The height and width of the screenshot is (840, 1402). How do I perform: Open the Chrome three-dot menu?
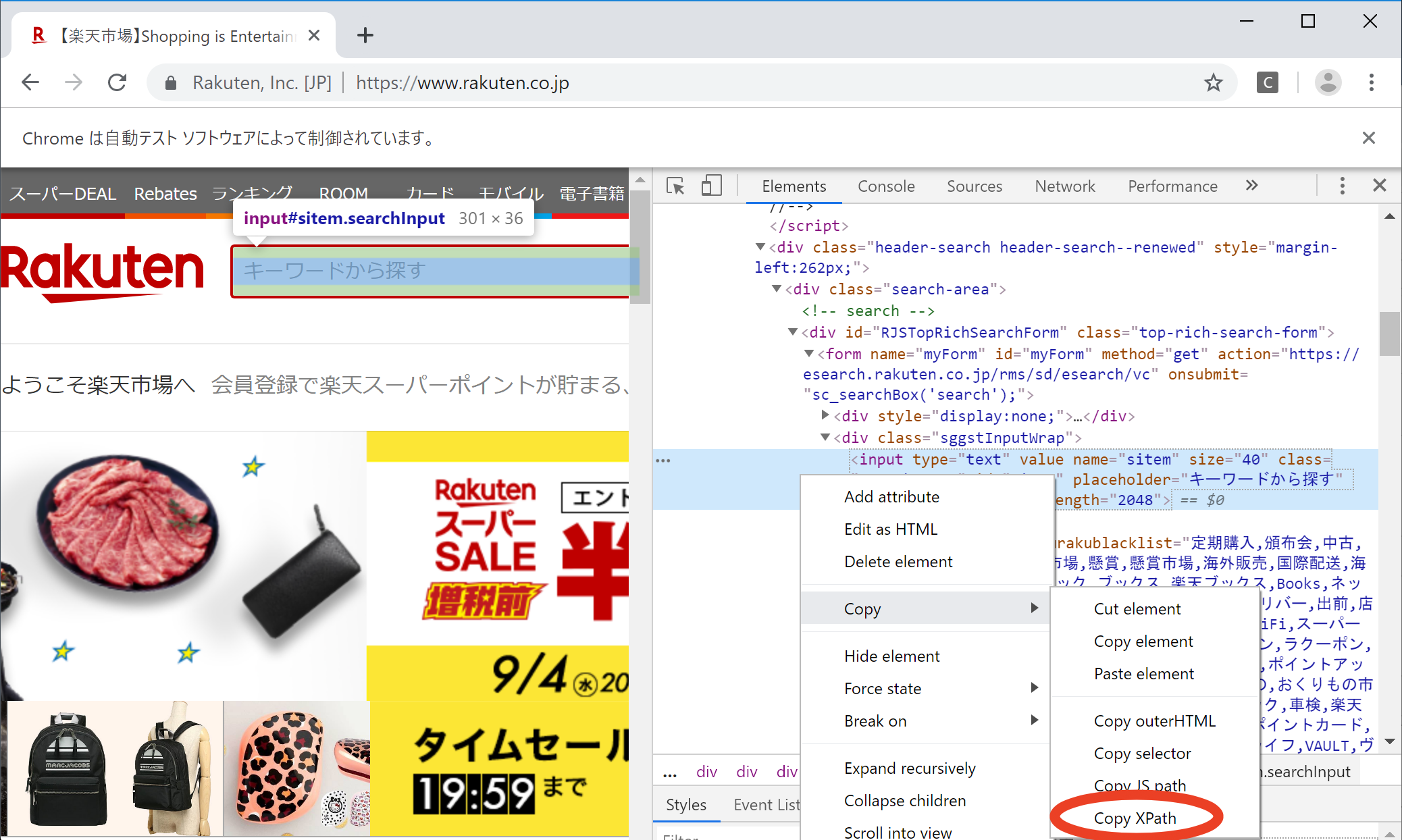[x=1371, y=83]
